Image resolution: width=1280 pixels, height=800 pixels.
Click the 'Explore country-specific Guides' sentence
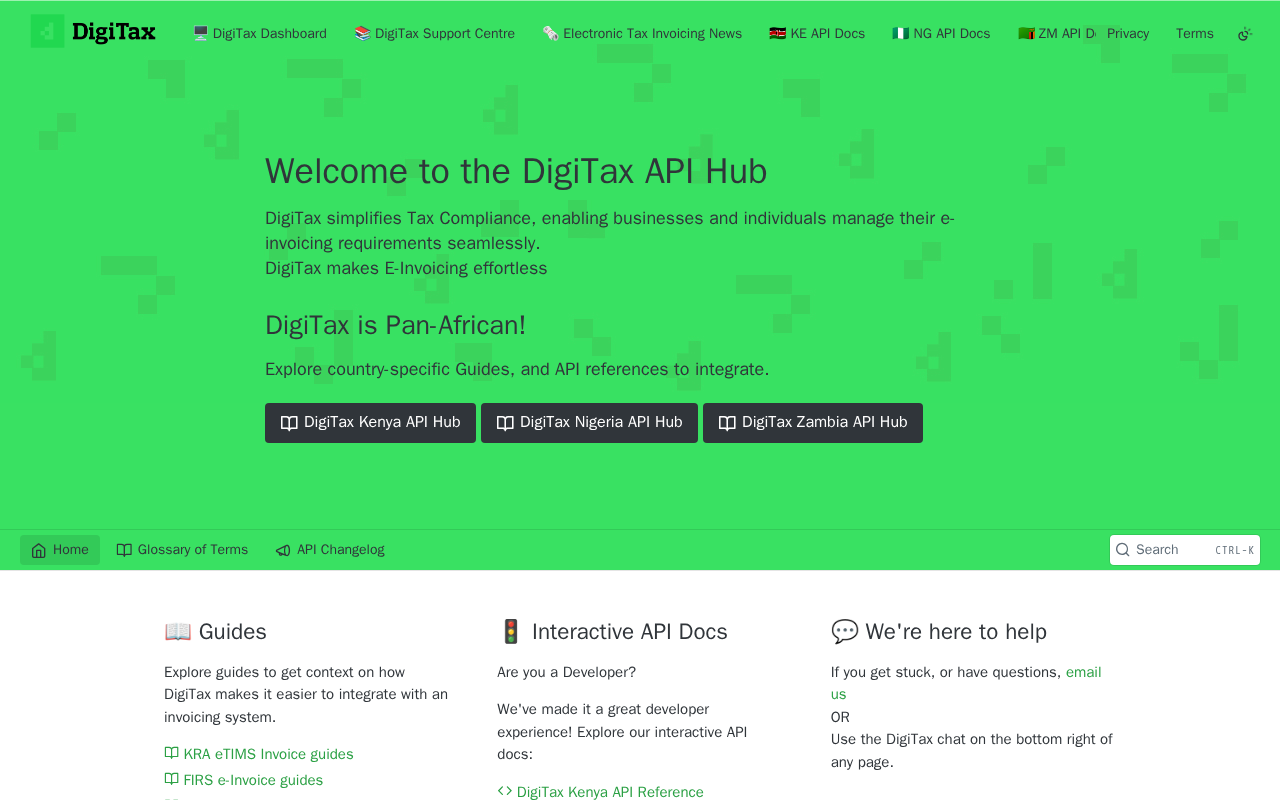pos(517,369)
